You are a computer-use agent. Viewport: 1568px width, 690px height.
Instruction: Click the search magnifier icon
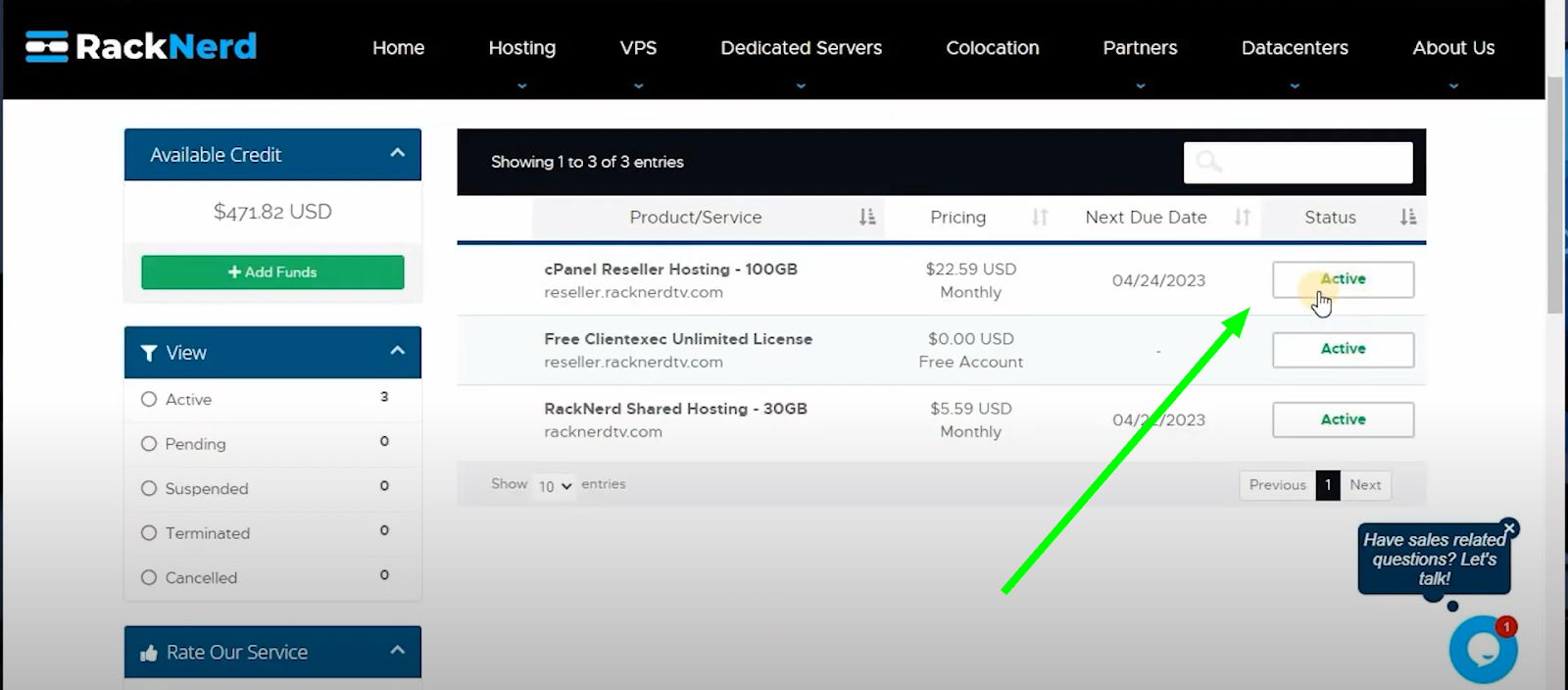[x=1209, y=162]
